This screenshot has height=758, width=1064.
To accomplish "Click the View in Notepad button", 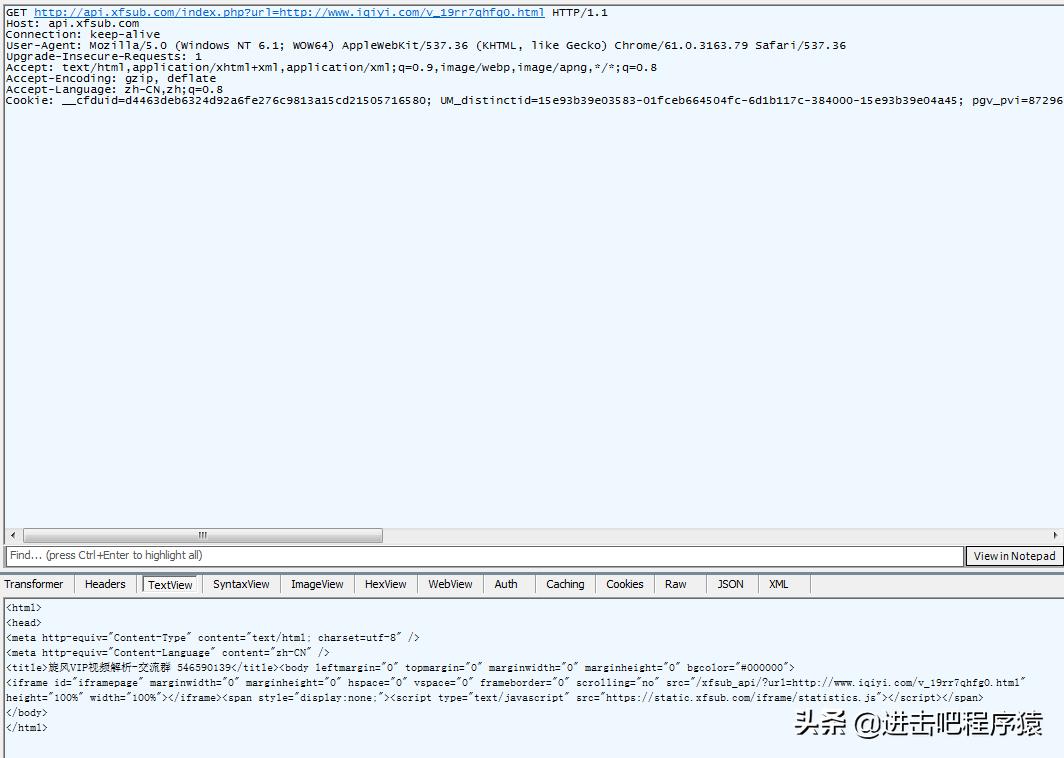I will [x=1014, y=556].
